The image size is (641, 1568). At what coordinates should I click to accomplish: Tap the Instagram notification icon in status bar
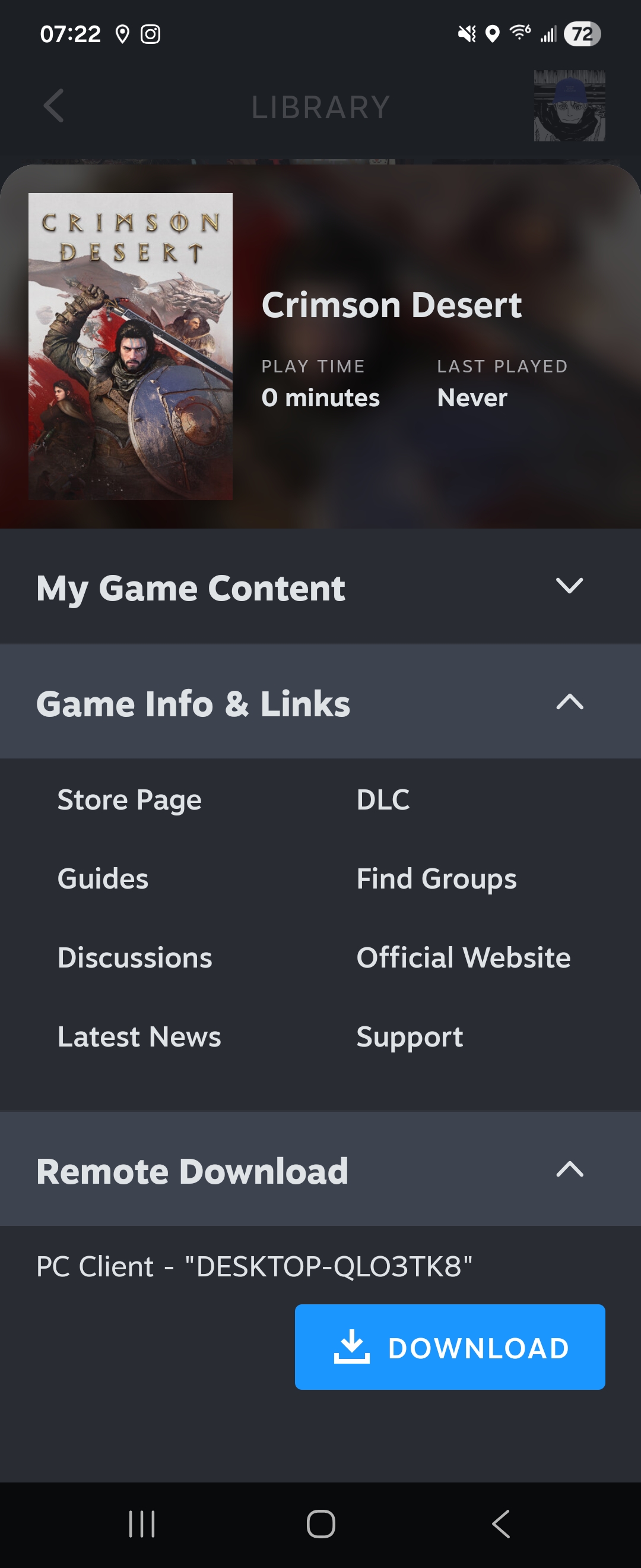click(x=150, y=34)
